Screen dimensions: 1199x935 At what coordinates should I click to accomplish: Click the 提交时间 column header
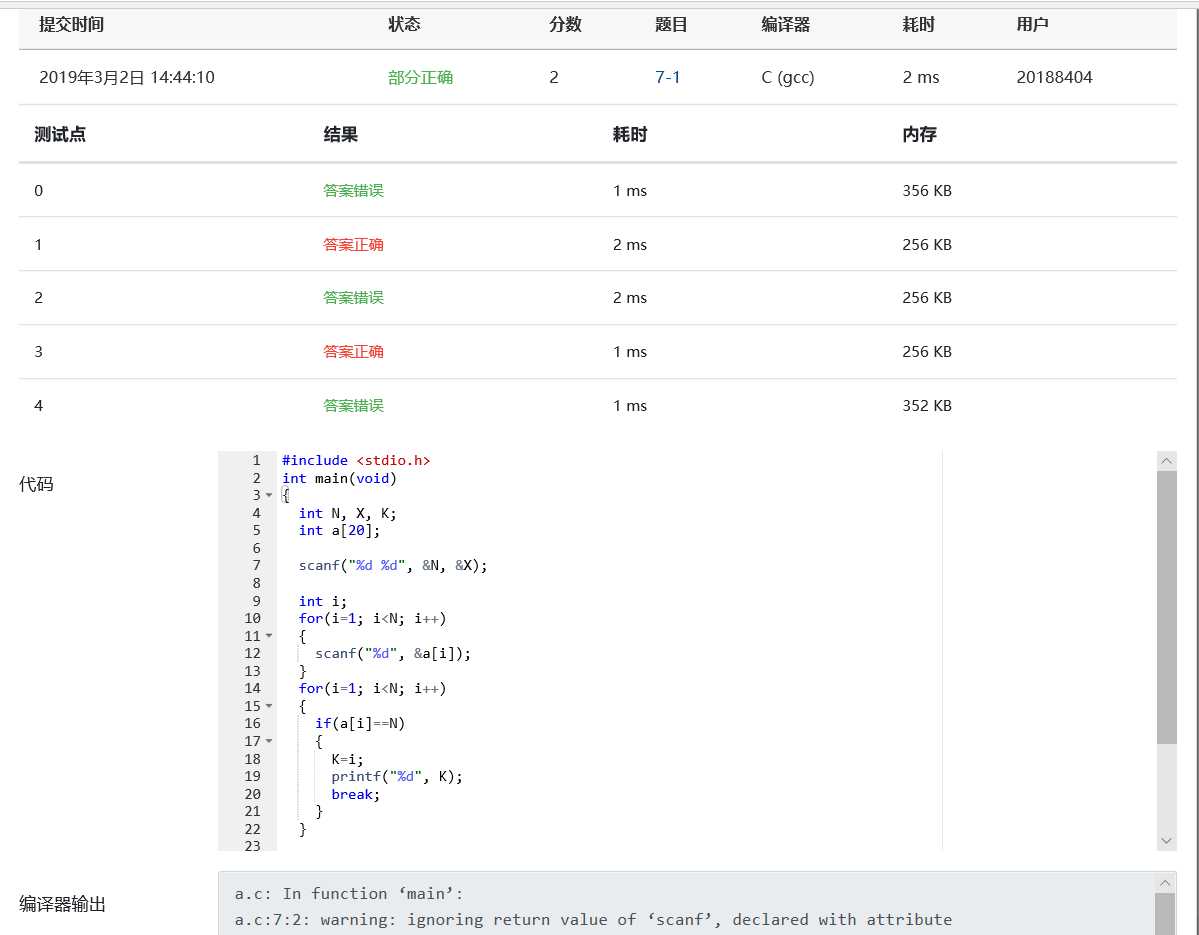click(71, 24)
